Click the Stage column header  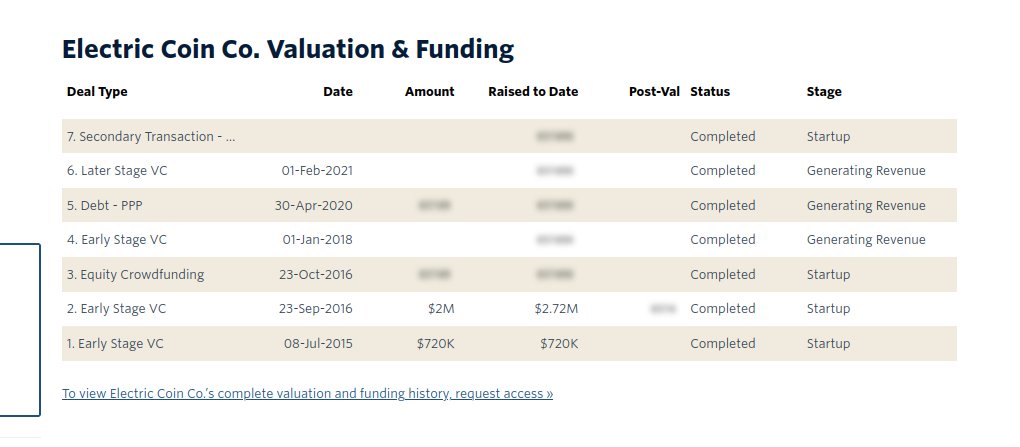coord(824,92)
